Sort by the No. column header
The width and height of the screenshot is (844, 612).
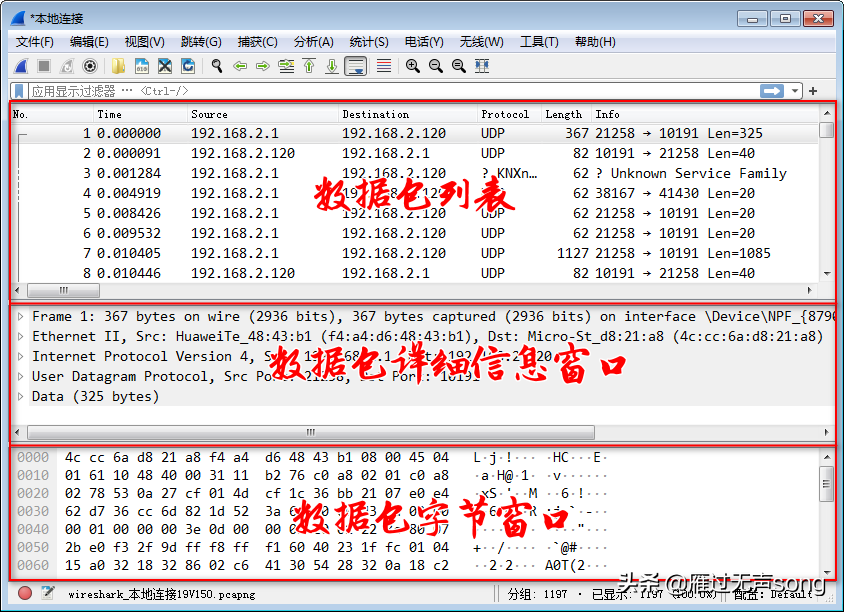coord(52,114)
